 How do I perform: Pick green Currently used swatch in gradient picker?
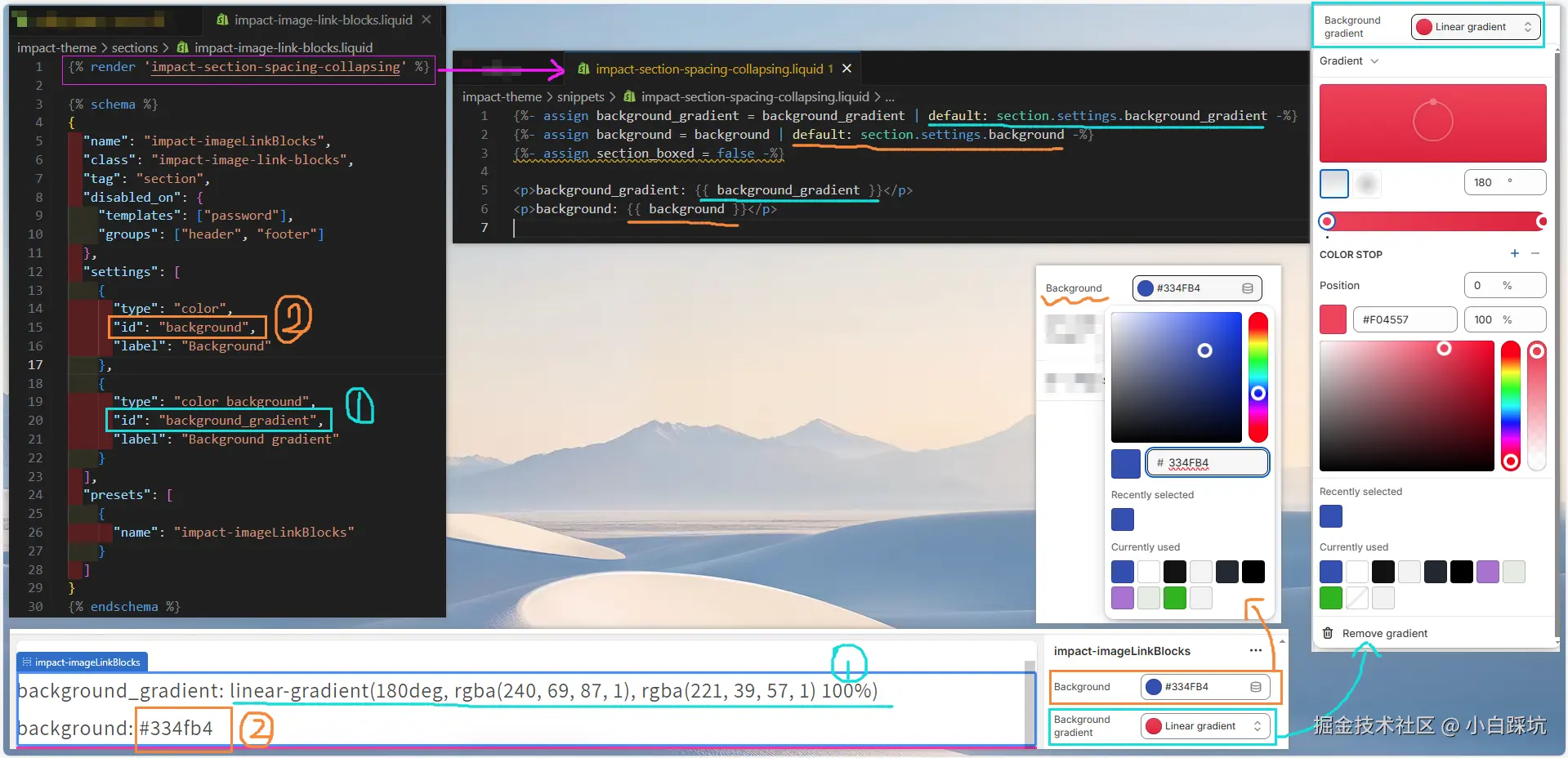(1331, 598)
